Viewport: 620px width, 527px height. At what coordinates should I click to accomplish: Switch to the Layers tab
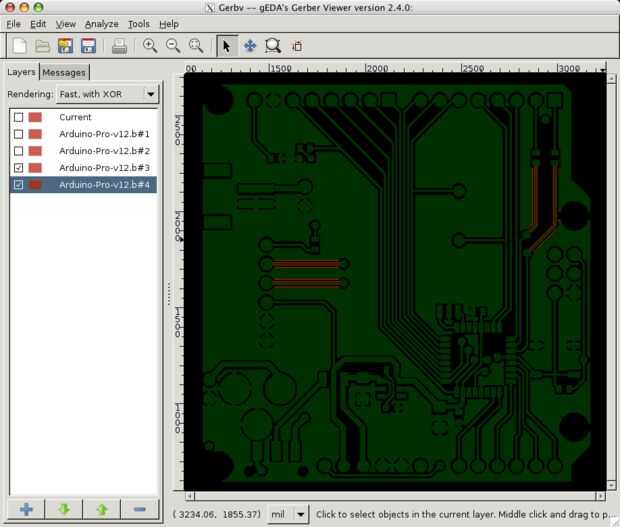(x=21, y=72)
